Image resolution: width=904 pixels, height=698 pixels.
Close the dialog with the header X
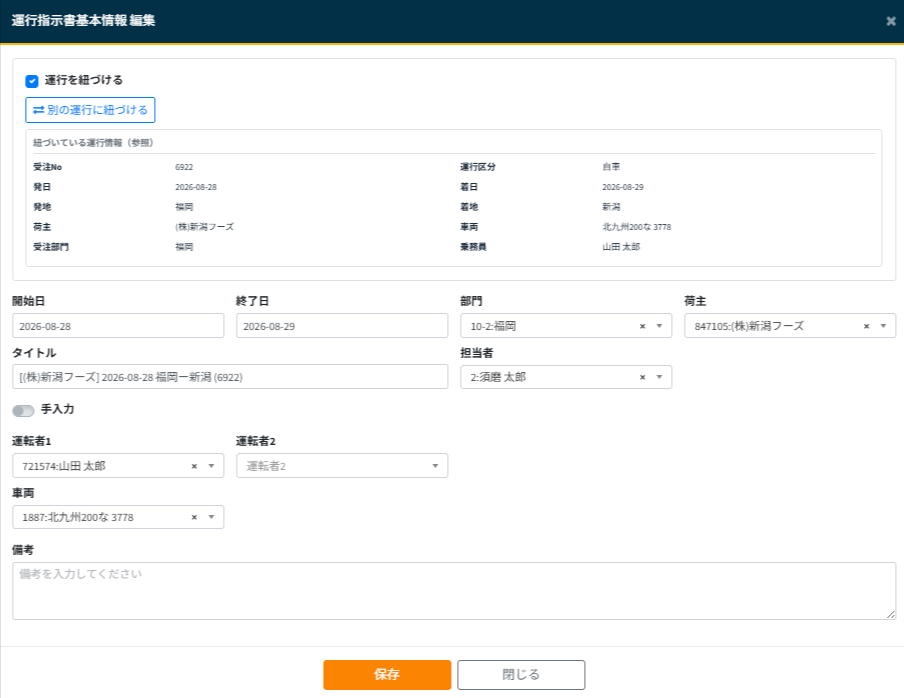891,21
